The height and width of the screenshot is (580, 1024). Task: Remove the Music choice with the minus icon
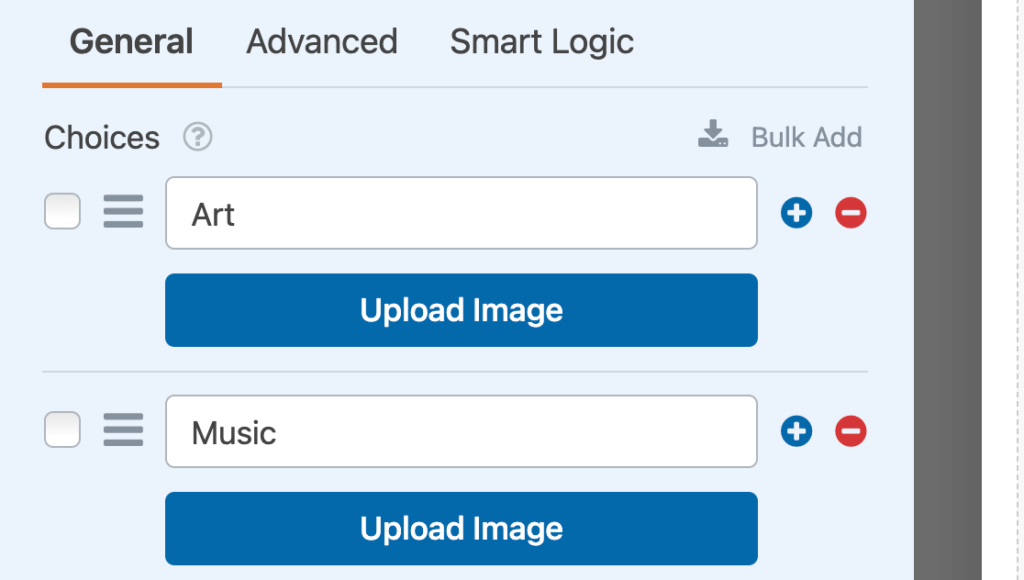[x=850, y=431]
